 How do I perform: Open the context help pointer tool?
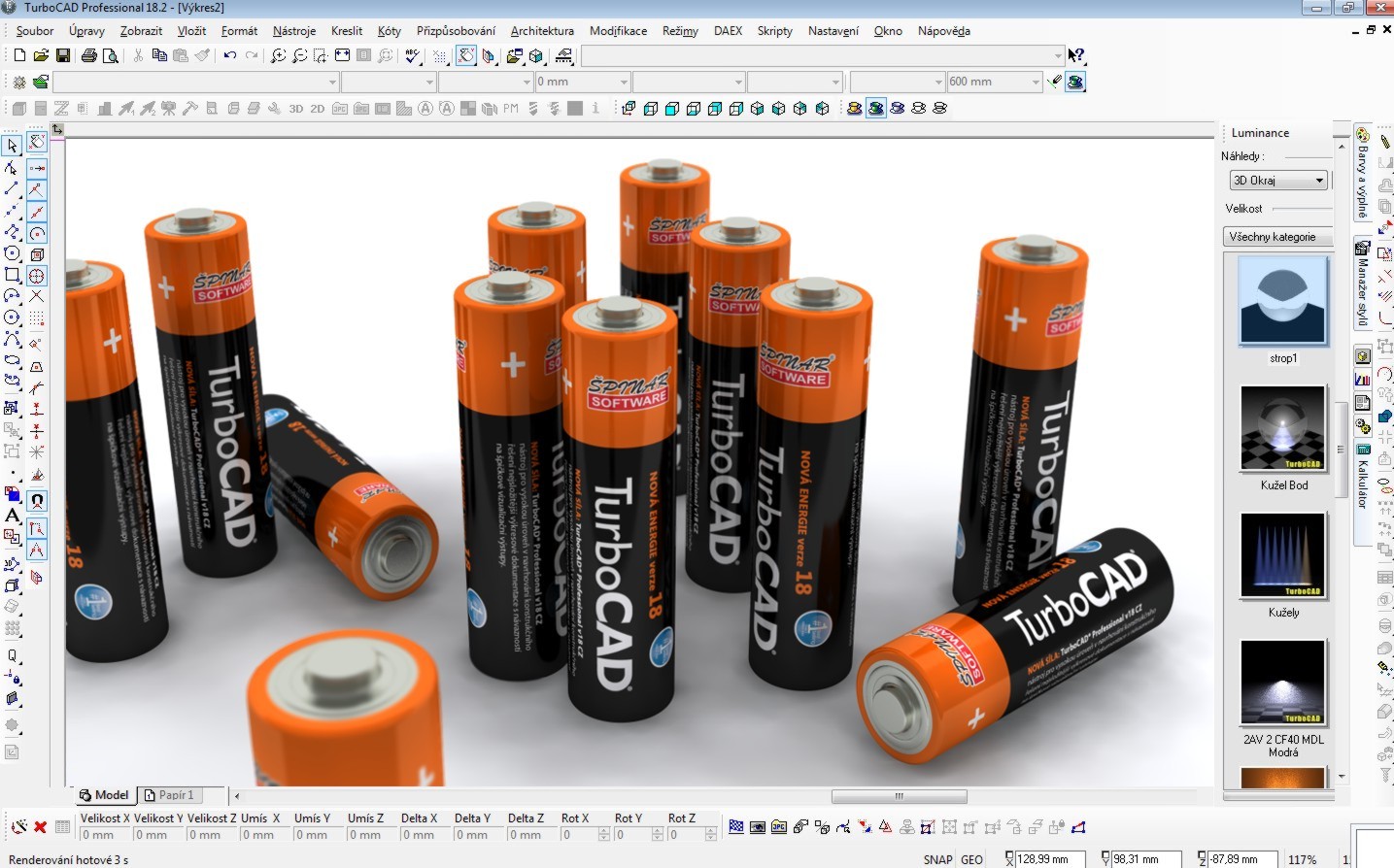click(x=1076, y=55)
